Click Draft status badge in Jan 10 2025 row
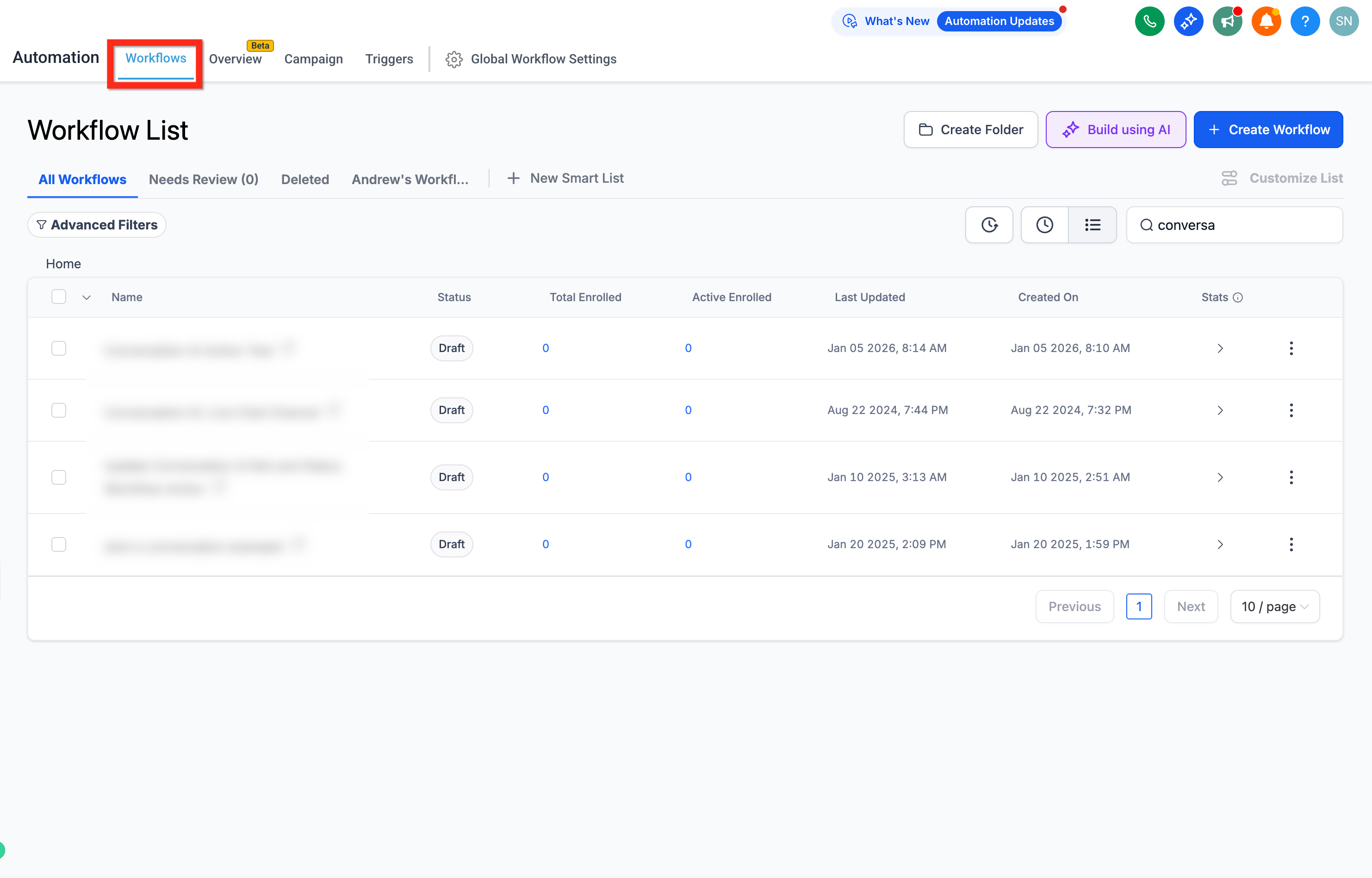The image size is (1372, 878). [451, 477]
